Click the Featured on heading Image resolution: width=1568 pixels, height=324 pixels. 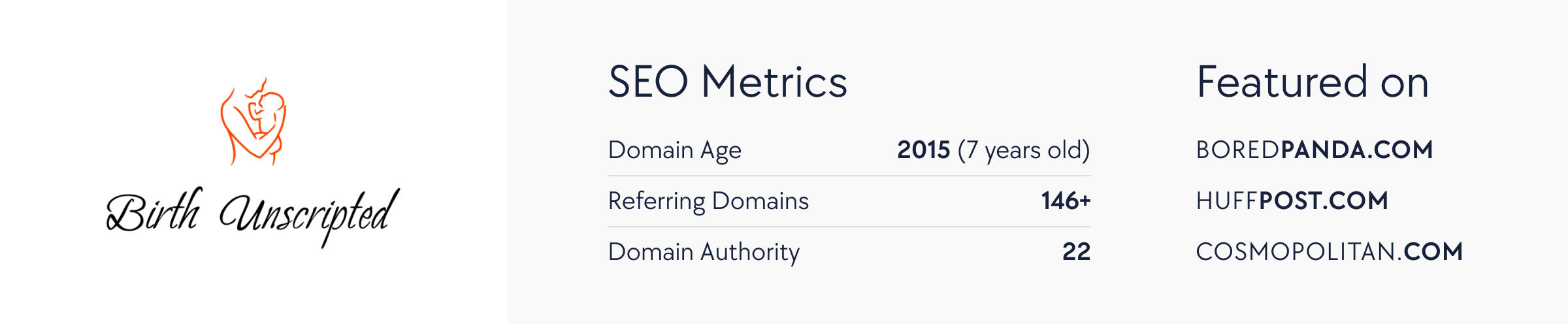tap(1313, 82)
